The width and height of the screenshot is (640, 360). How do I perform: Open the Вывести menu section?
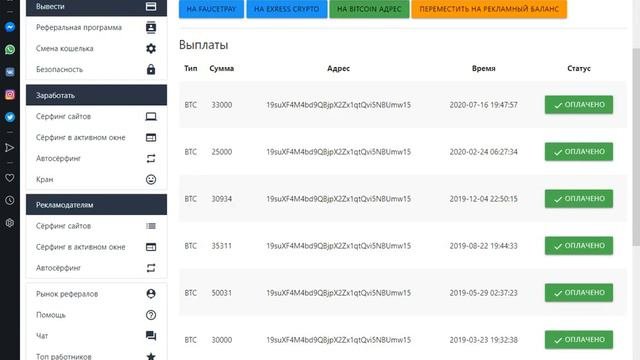coord(96,7)
